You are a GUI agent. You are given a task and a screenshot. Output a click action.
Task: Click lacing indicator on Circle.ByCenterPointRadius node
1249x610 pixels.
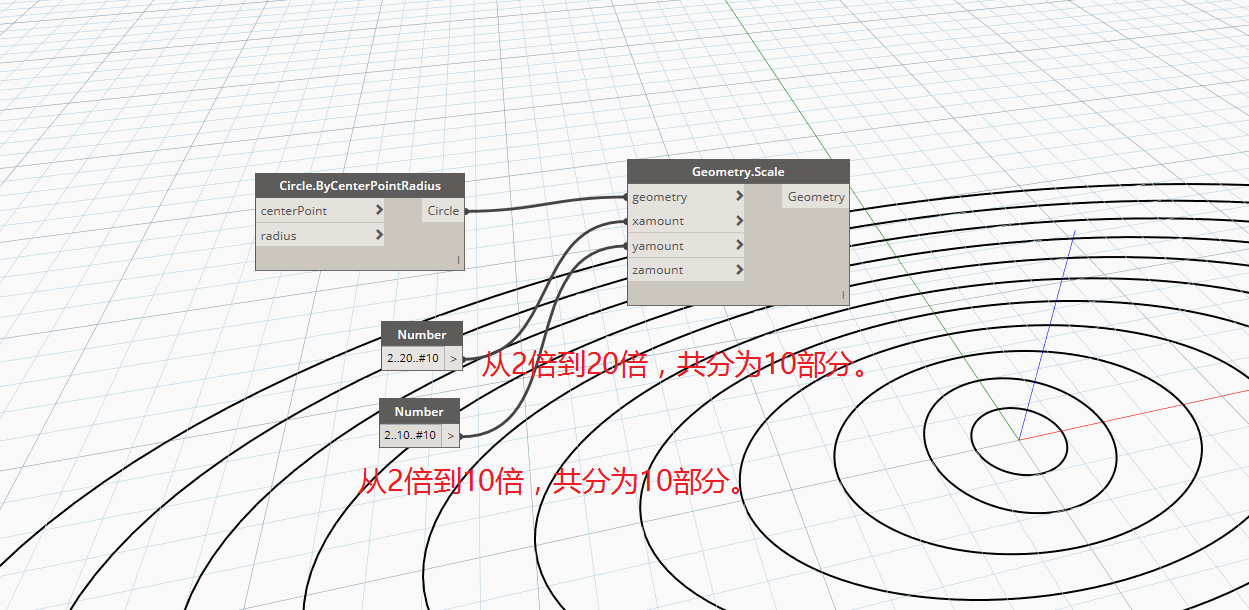coord(459,260)
